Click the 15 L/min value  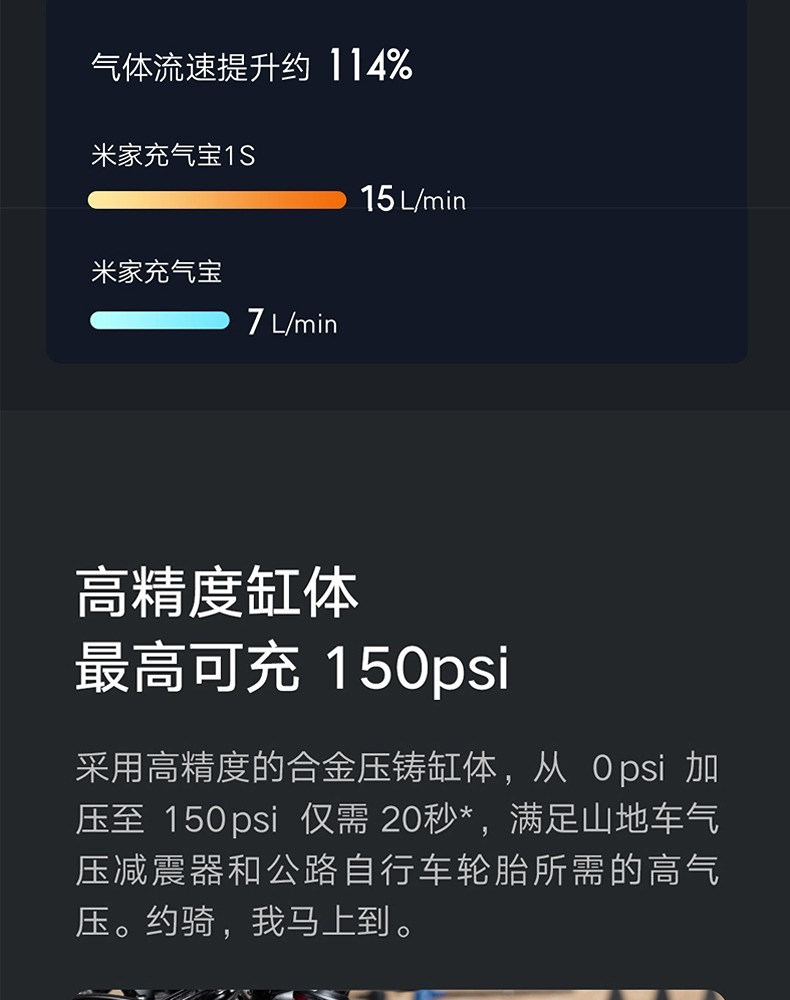(413, 200)
